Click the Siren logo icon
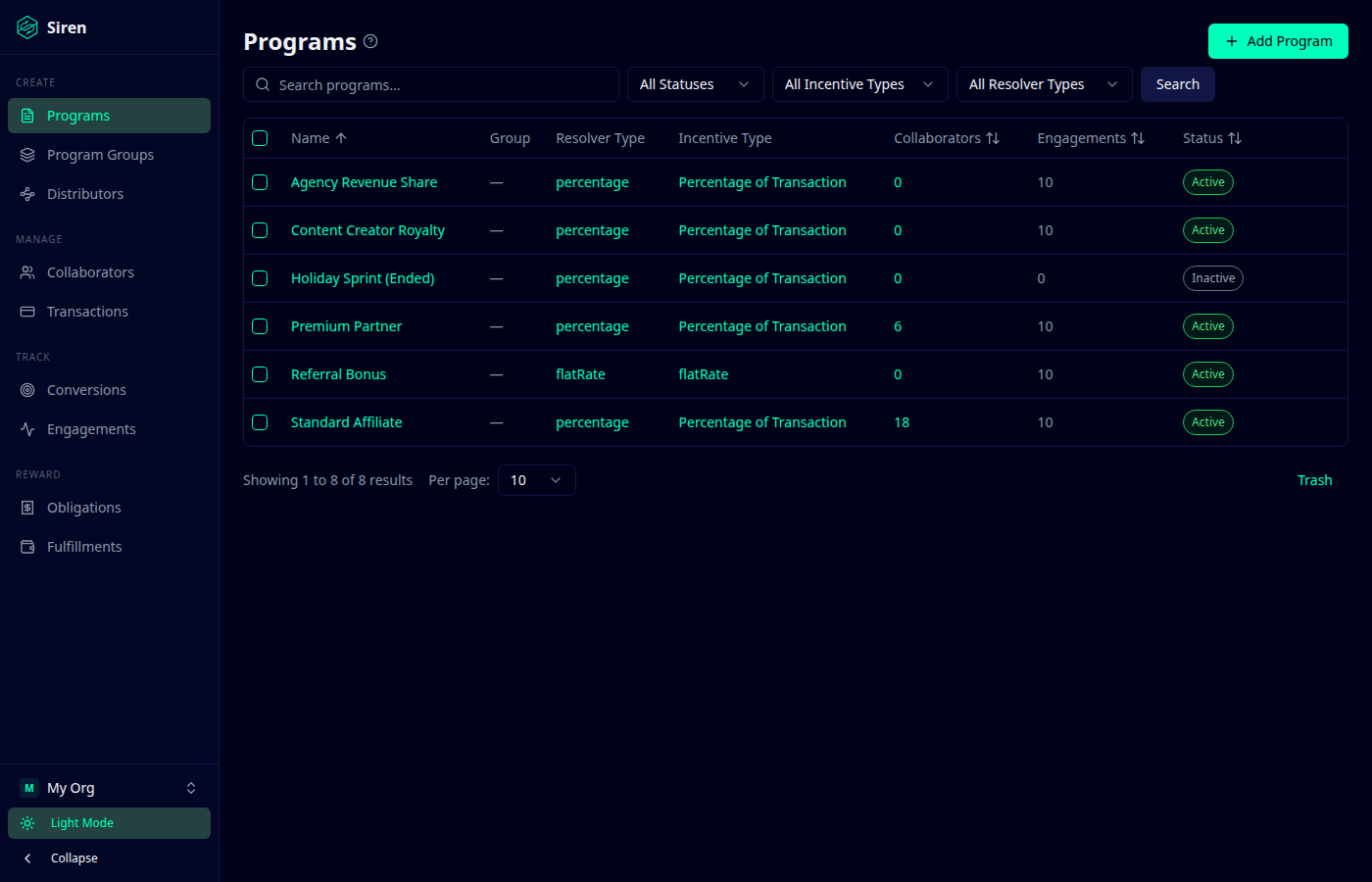The image size is (1372, 882). 27,27
